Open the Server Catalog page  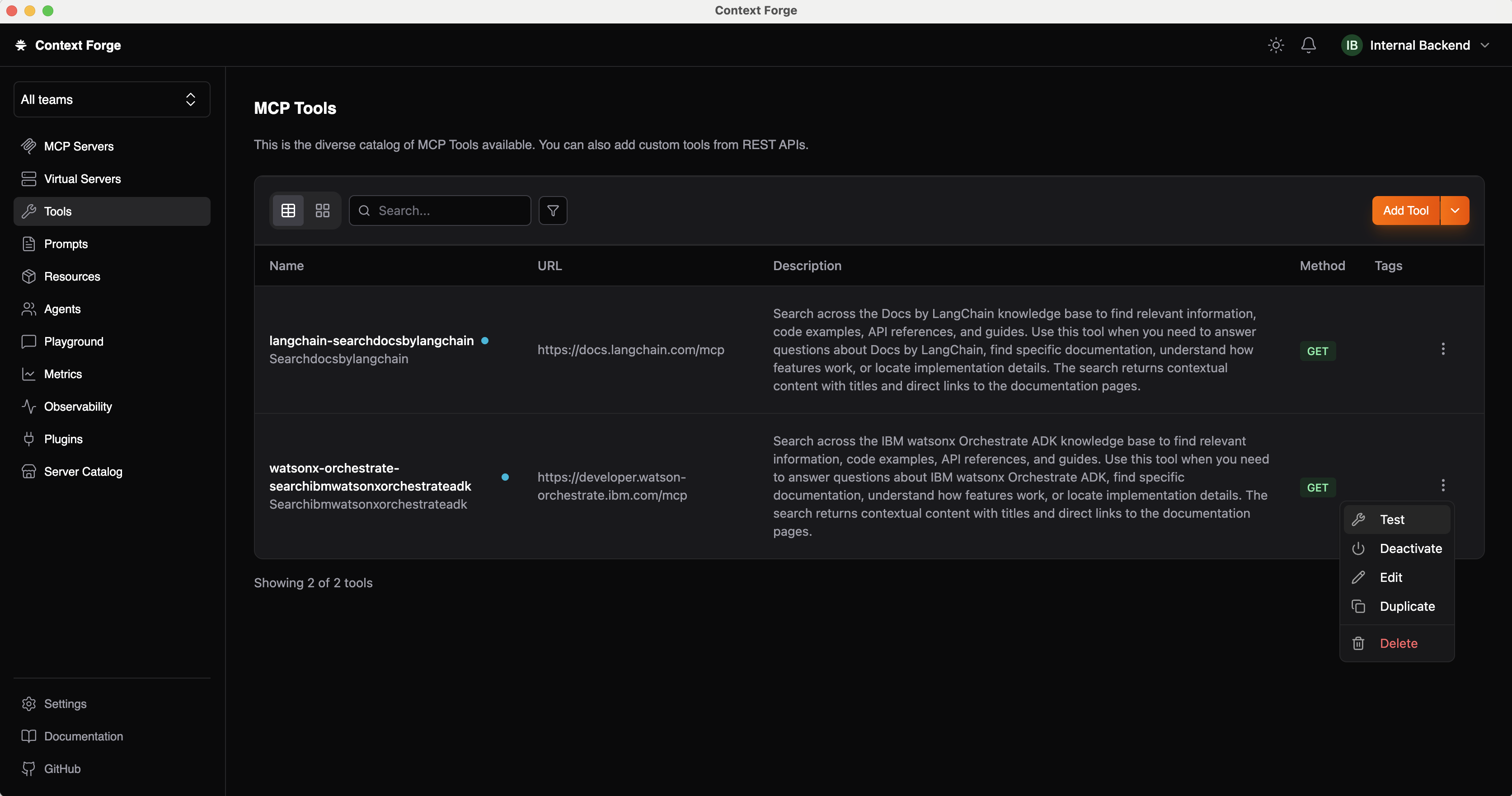click(x=83, y=472)
